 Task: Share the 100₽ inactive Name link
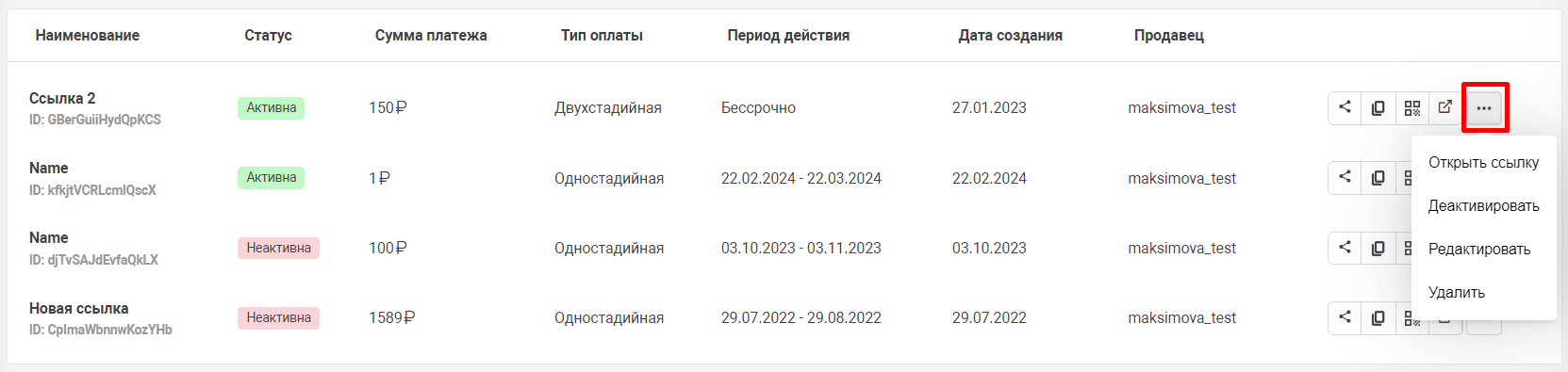pos(1345,248)
